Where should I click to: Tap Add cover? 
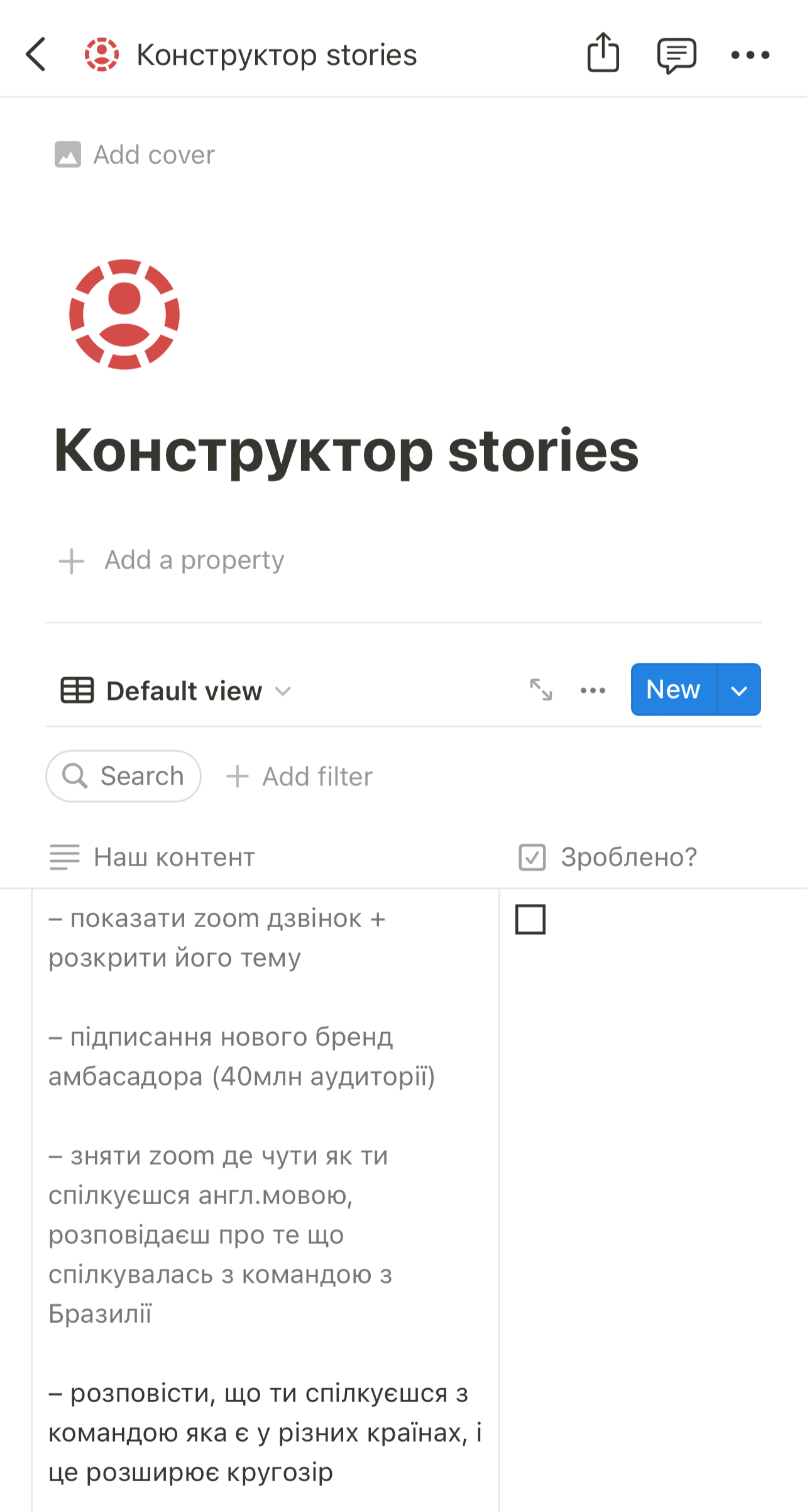[x=135, y=155]
